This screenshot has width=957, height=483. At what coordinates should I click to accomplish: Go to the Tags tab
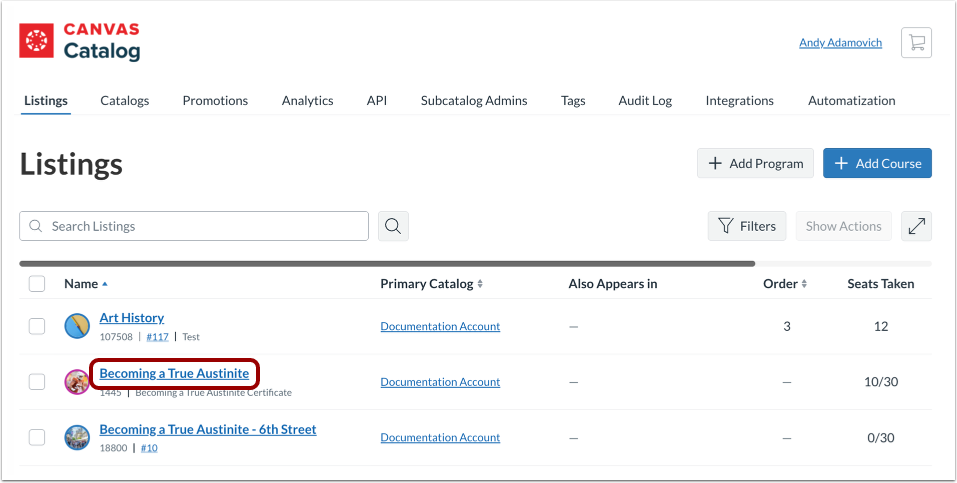pyautogui.click(x=573, y=101)
